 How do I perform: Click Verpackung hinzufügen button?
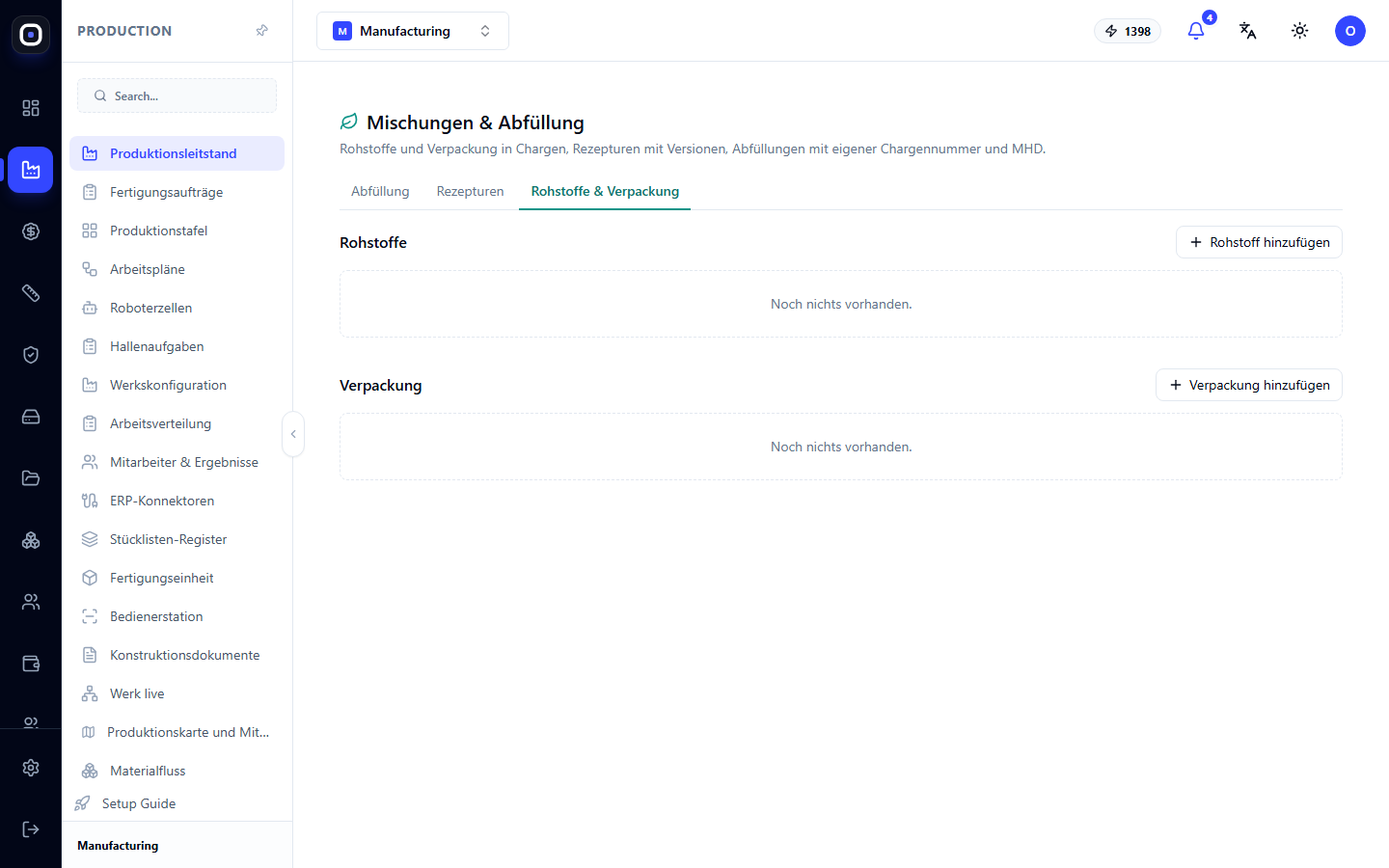tap(1249, 385)
